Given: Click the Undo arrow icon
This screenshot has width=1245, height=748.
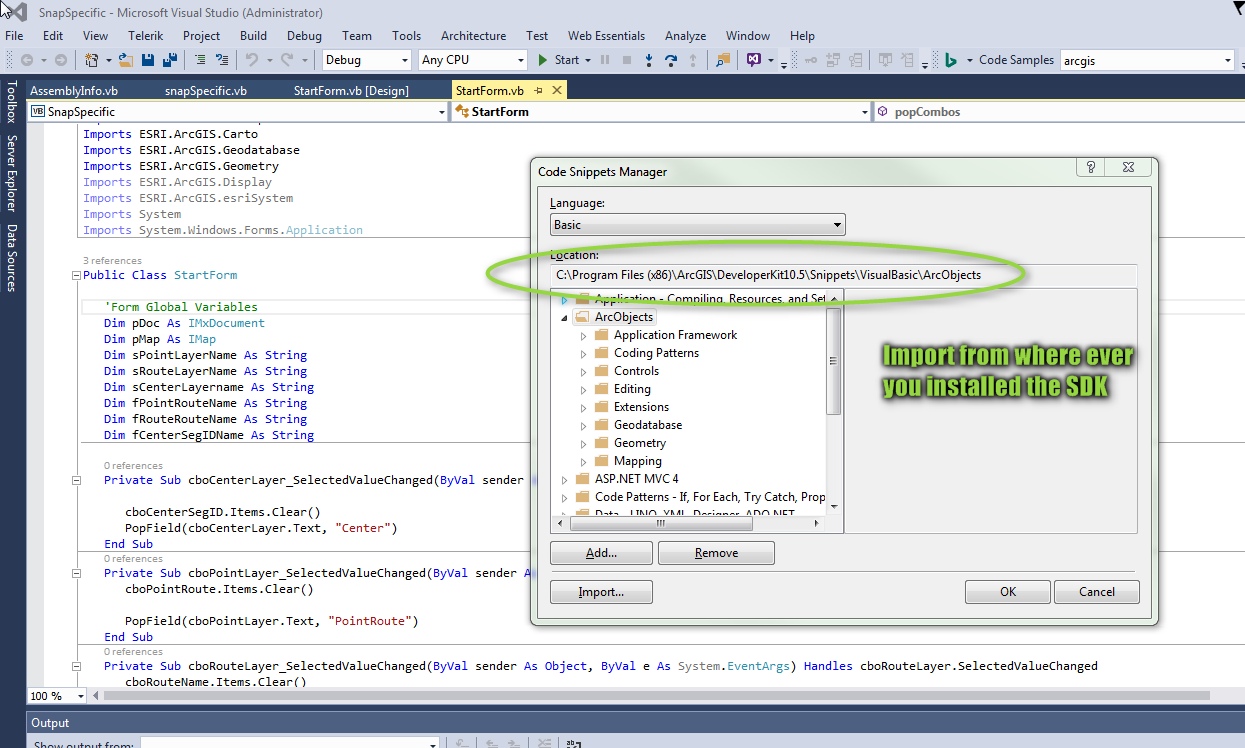Looking at the screenshot, I should pos(252,60).
